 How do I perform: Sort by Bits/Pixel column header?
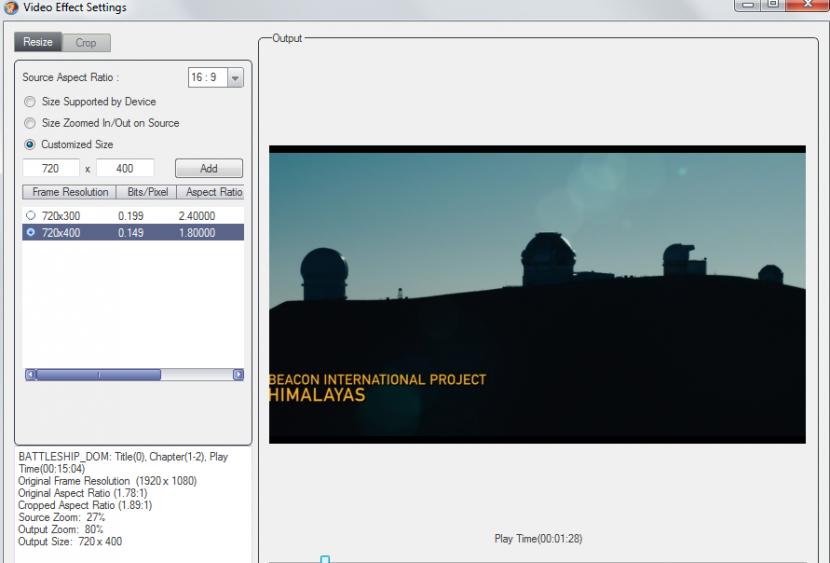click(x=147, y=192)
